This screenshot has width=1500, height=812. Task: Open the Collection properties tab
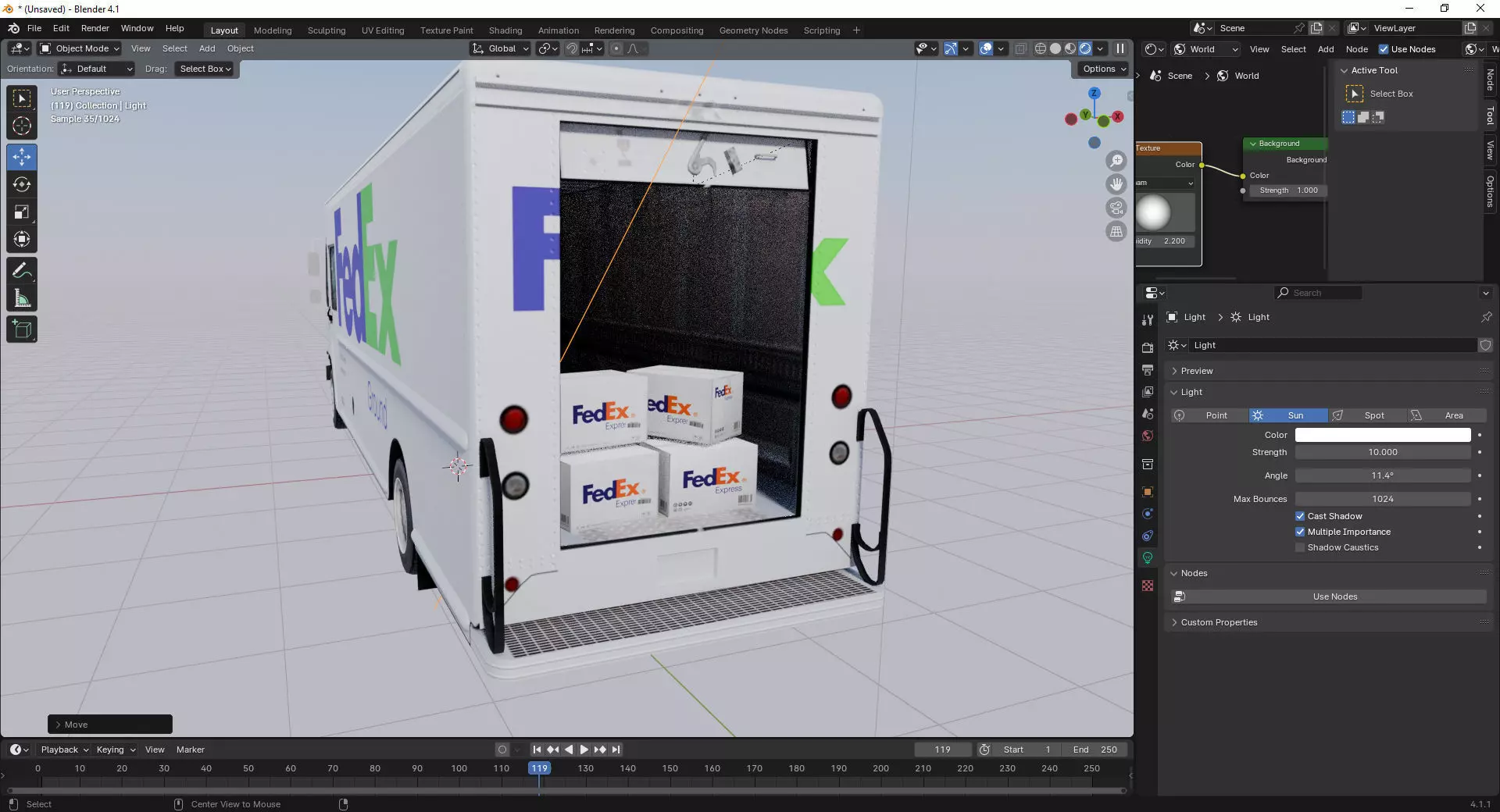1148,465
